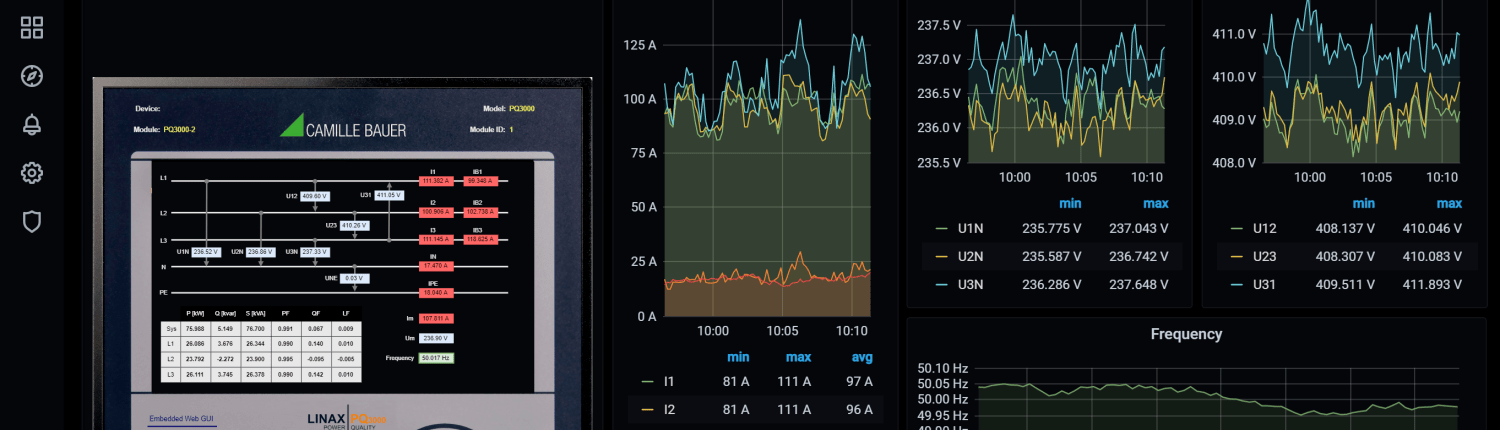Viewport: 1500px width, 430px height.
Task: Toggle the I2 series in current legend
Action: click(x=669, y=409)
